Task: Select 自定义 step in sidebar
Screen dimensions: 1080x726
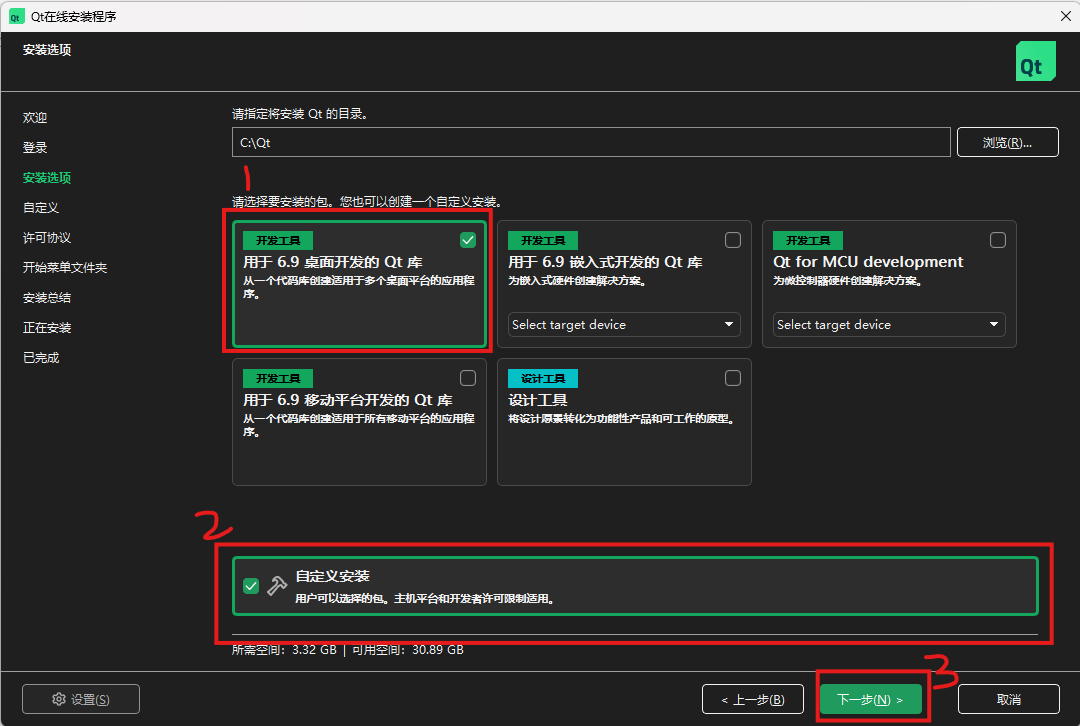Action: pyautogui.click(x=41, y=207)
